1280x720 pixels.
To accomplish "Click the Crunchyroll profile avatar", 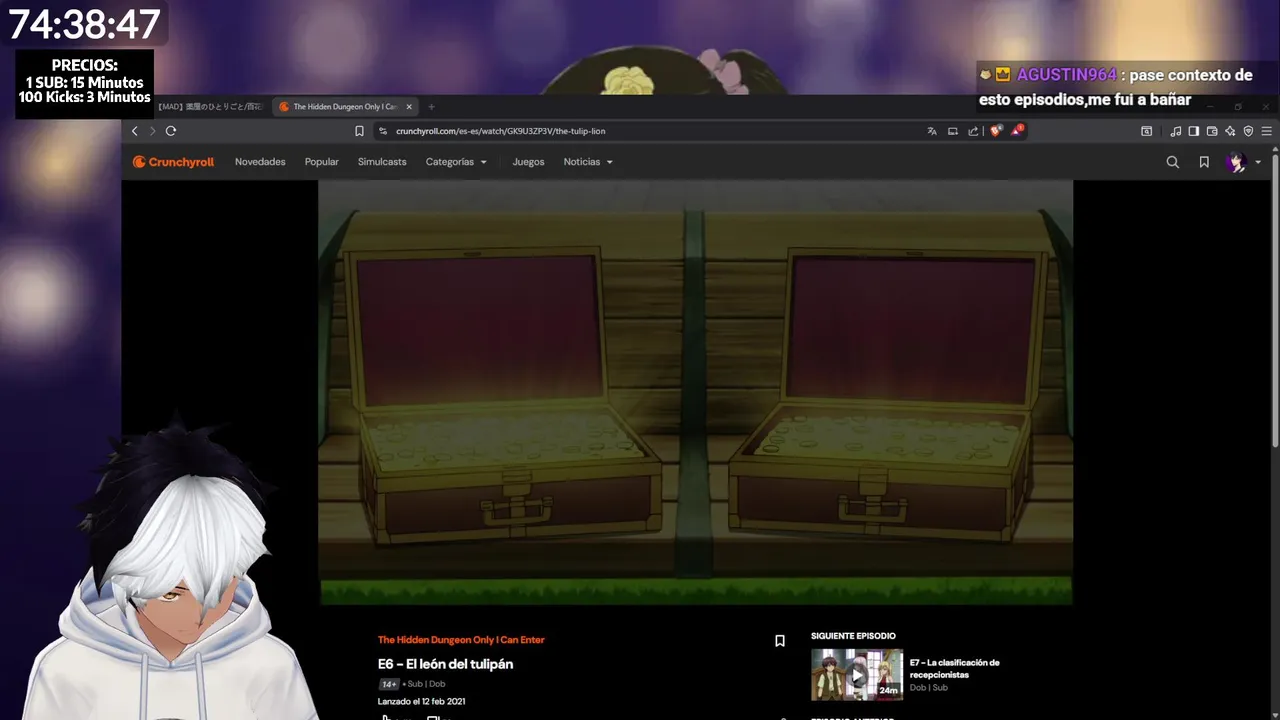I will 1236,162.
